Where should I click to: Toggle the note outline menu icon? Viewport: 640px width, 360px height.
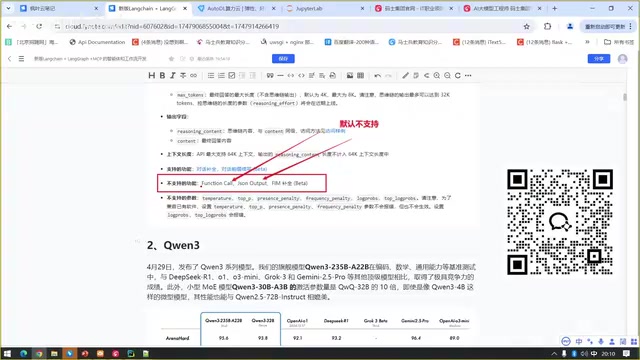point(21,59)
